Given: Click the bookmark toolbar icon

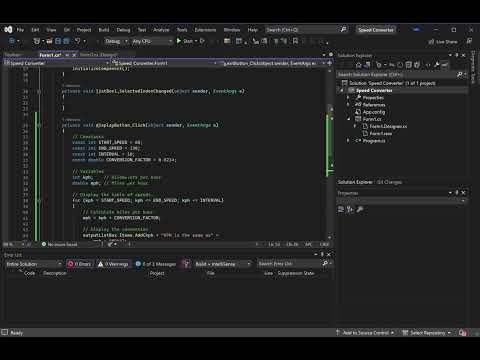Looking at the screenshot, I should (x=295, y=41).
